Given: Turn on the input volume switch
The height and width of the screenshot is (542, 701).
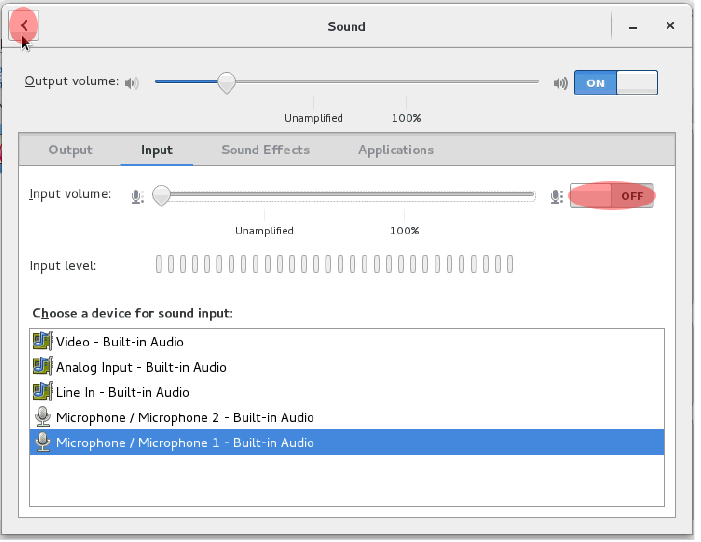Looking at the screenshot, I should (612, 196).
